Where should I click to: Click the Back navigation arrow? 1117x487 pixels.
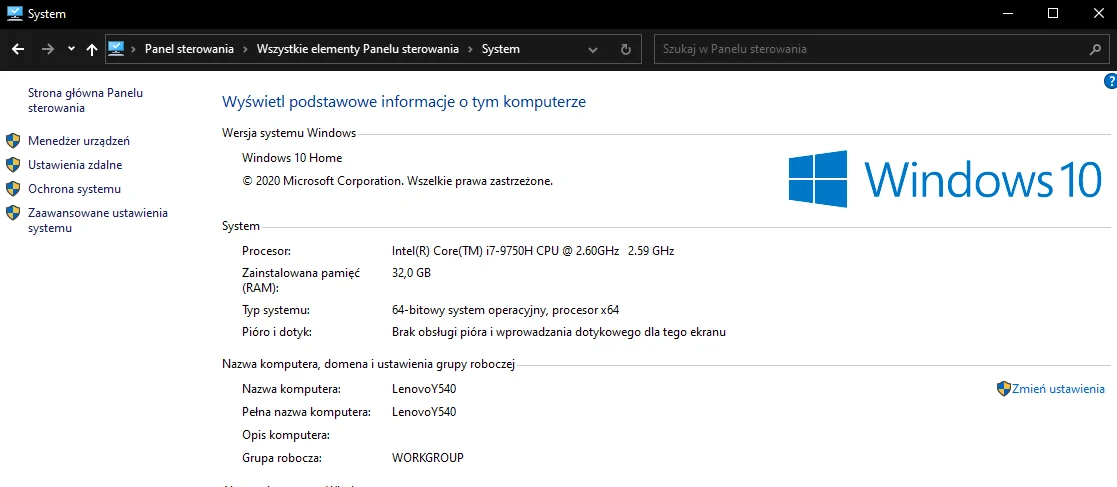18,49
